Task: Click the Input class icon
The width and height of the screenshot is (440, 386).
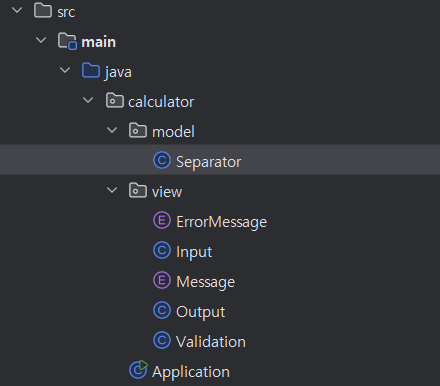Action: (162, 250)
